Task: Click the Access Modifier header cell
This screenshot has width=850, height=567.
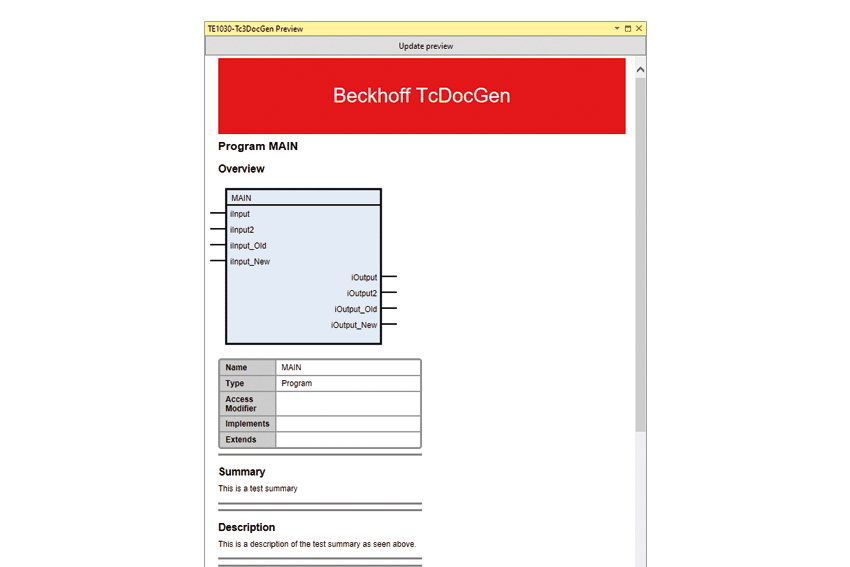Action: point(248,404)
